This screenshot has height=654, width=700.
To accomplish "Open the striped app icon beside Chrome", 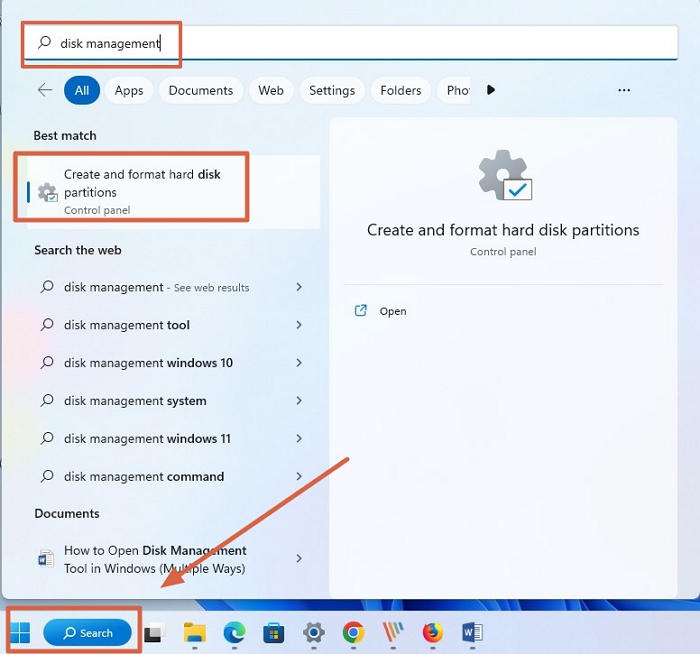I will click(x=393, y=633).
